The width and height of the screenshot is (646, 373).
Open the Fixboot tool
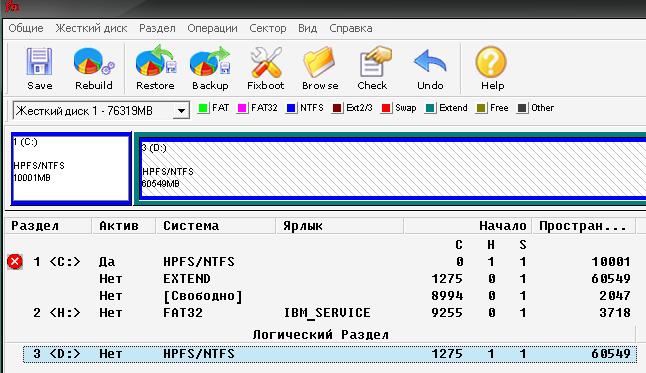point(266,62)
